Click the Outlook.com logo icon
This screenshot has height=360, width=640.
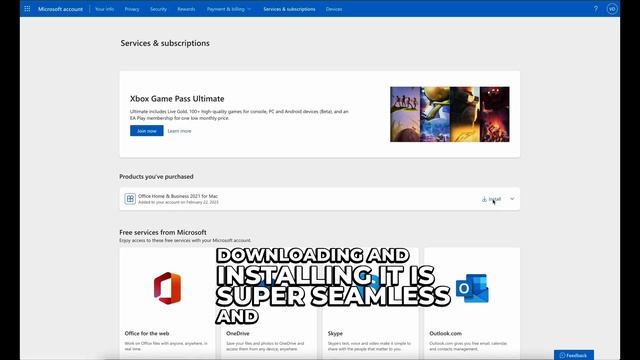tap(472, 288)
